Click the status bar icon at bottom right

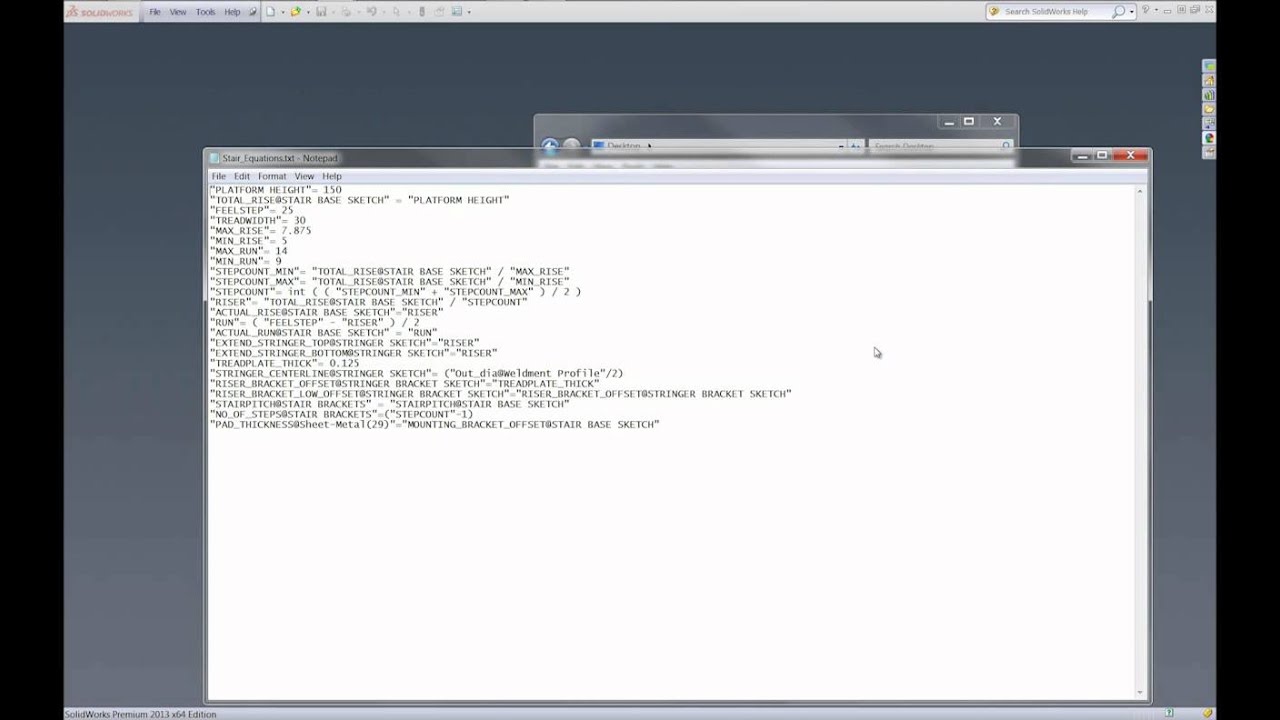click(x=1208, y=713)
